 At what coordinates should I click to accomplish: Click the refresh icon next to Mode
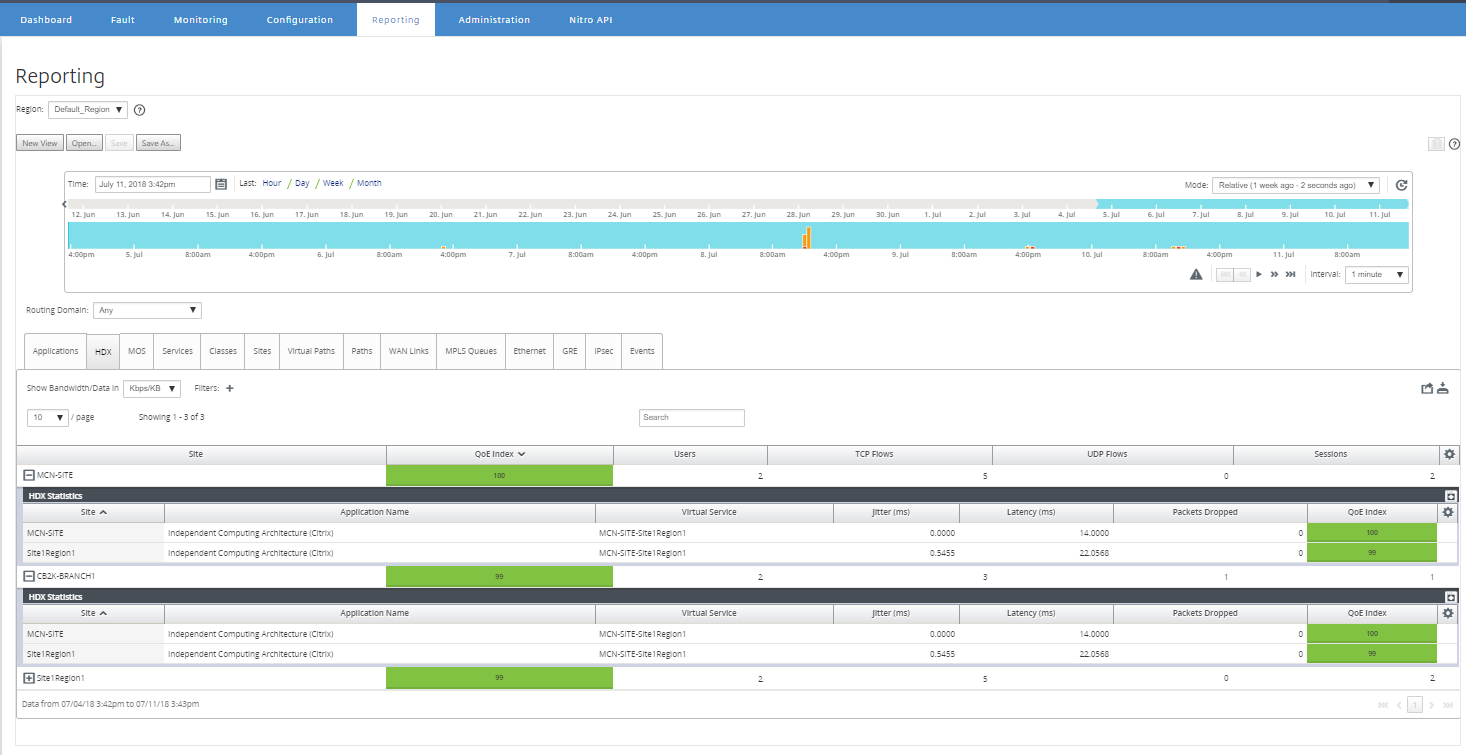pyautogui.click(x=1401, y=185)
